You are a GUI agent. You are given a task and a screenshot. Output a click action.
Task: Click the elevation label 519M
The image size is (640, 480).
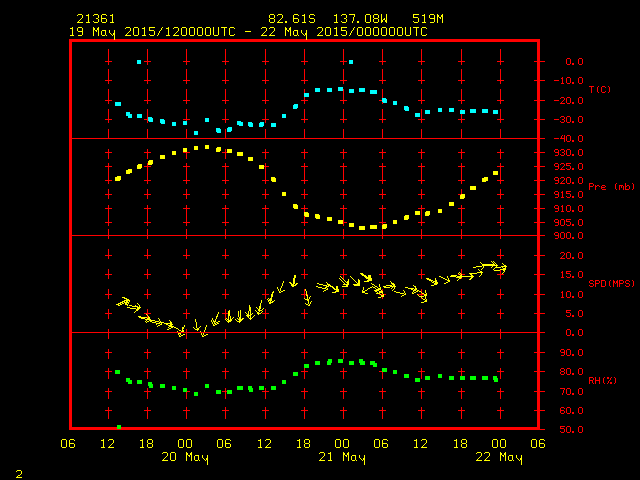pos(427,19)
